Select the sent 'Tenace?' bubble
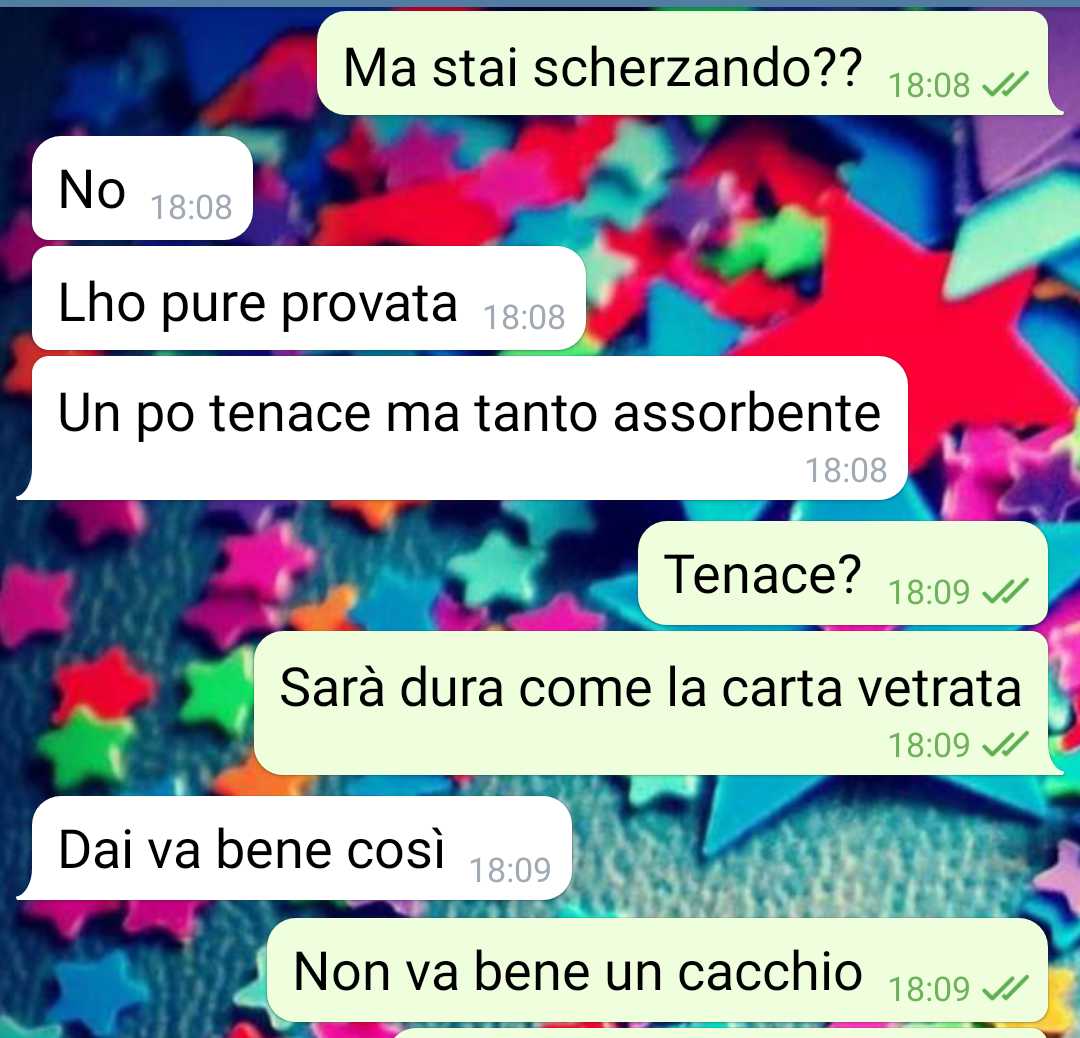This screenshot has height=1038, width=1080. pyautogui.click(x=843, y=573)
